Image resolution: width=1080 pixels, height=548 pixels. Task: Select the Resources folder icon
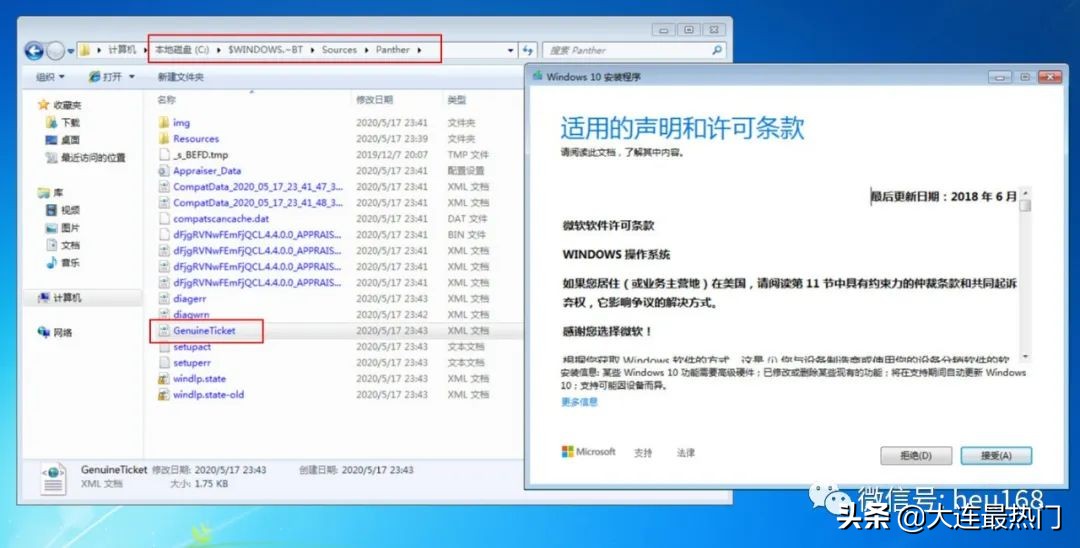[x=164, y=138]
